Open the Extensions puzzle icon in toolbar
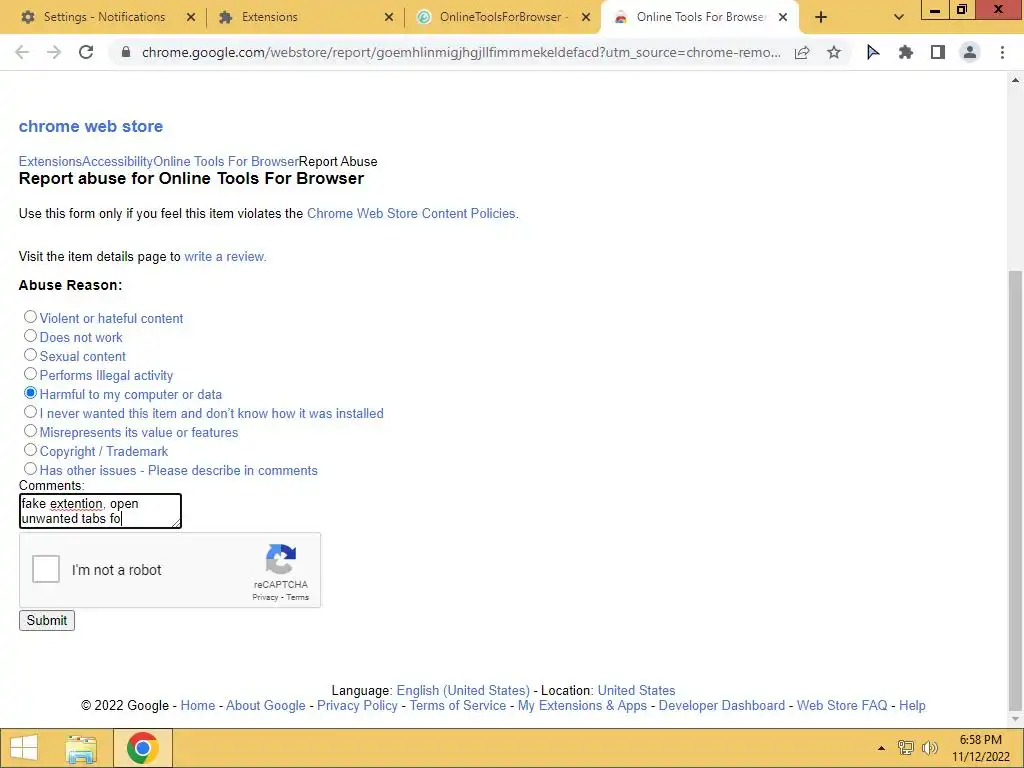Screen dimensions: 1024x768 coord(905,52)
